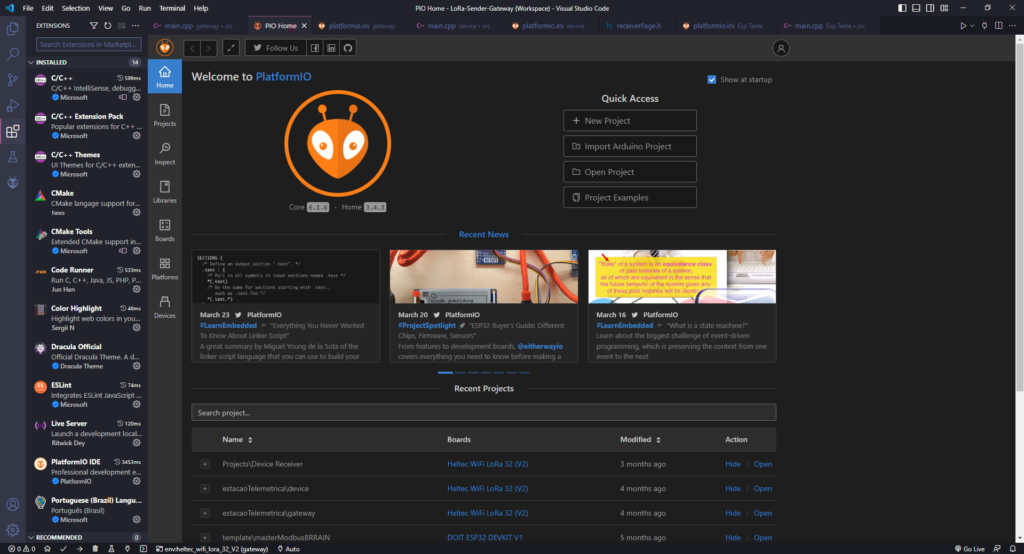Image resolution: width=1024 pixels, height=554 pixels.
Task: Open Run and Debug view
Action: 12,105
